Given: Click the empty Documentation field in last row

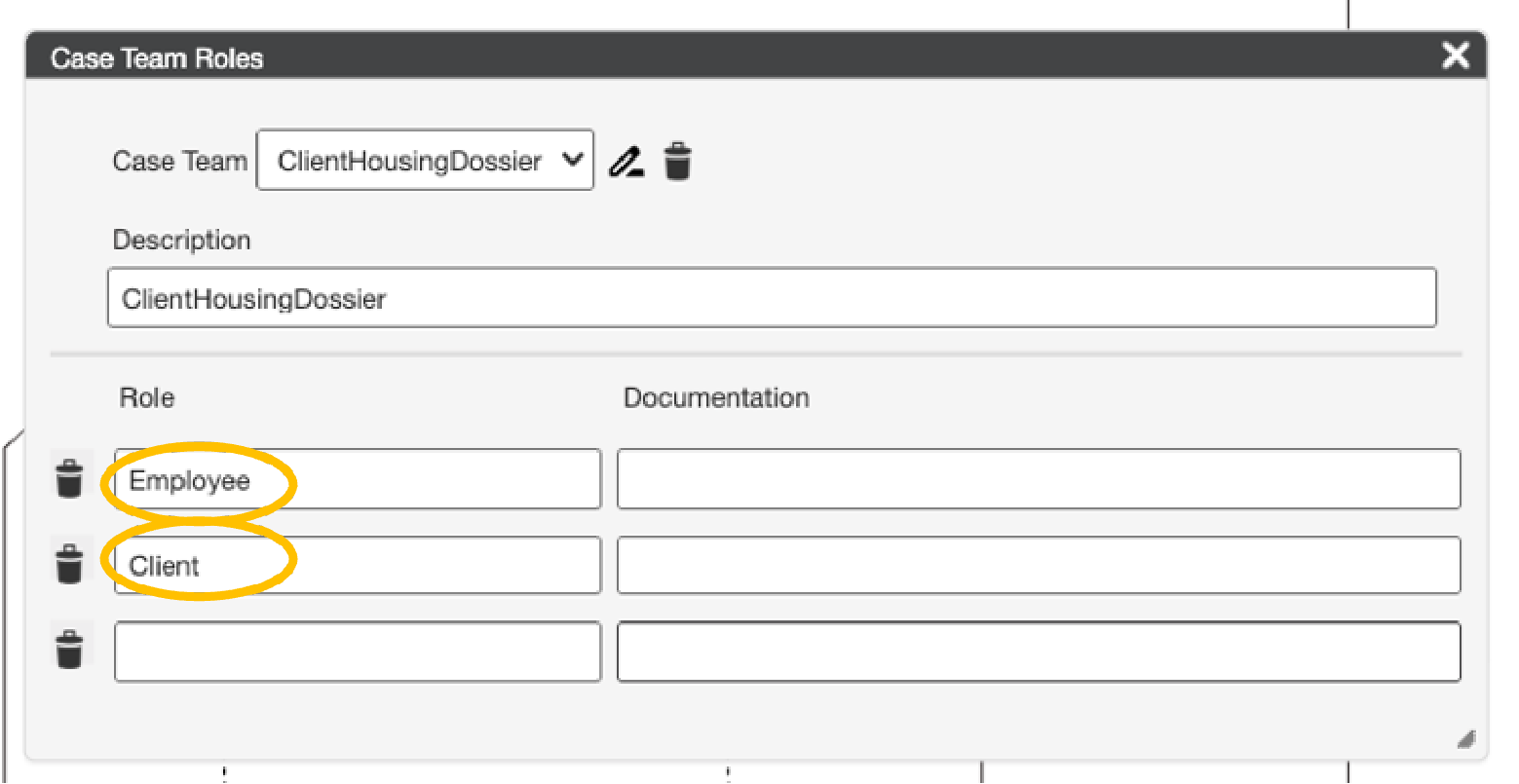Looking at the screenshot, I should tap(1038, 652).
